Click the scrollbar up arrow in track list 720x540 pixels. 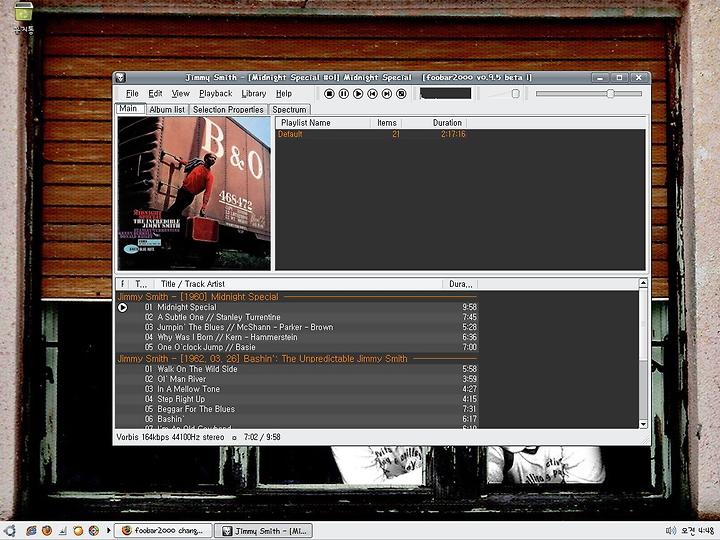click(643, 283)
